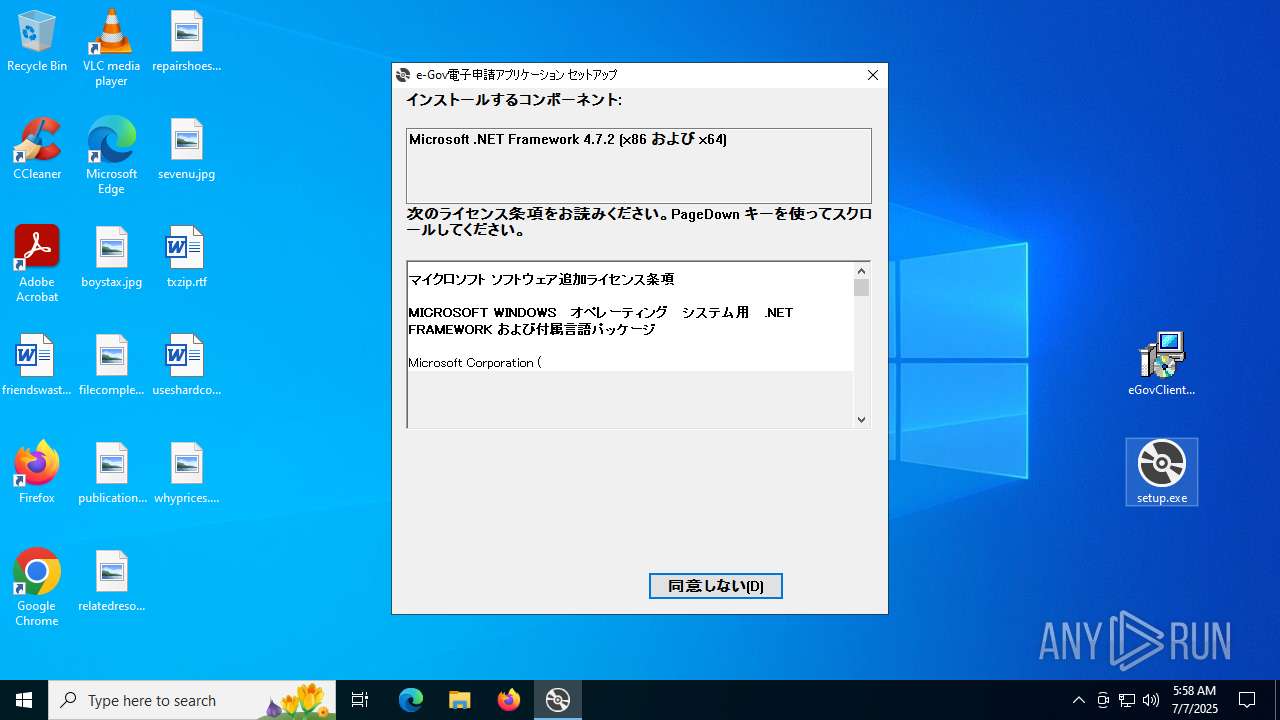This screenshot has height=720, width=1280.
Task: Select the filecomple image file icon
Action: [x=111, y=366]
